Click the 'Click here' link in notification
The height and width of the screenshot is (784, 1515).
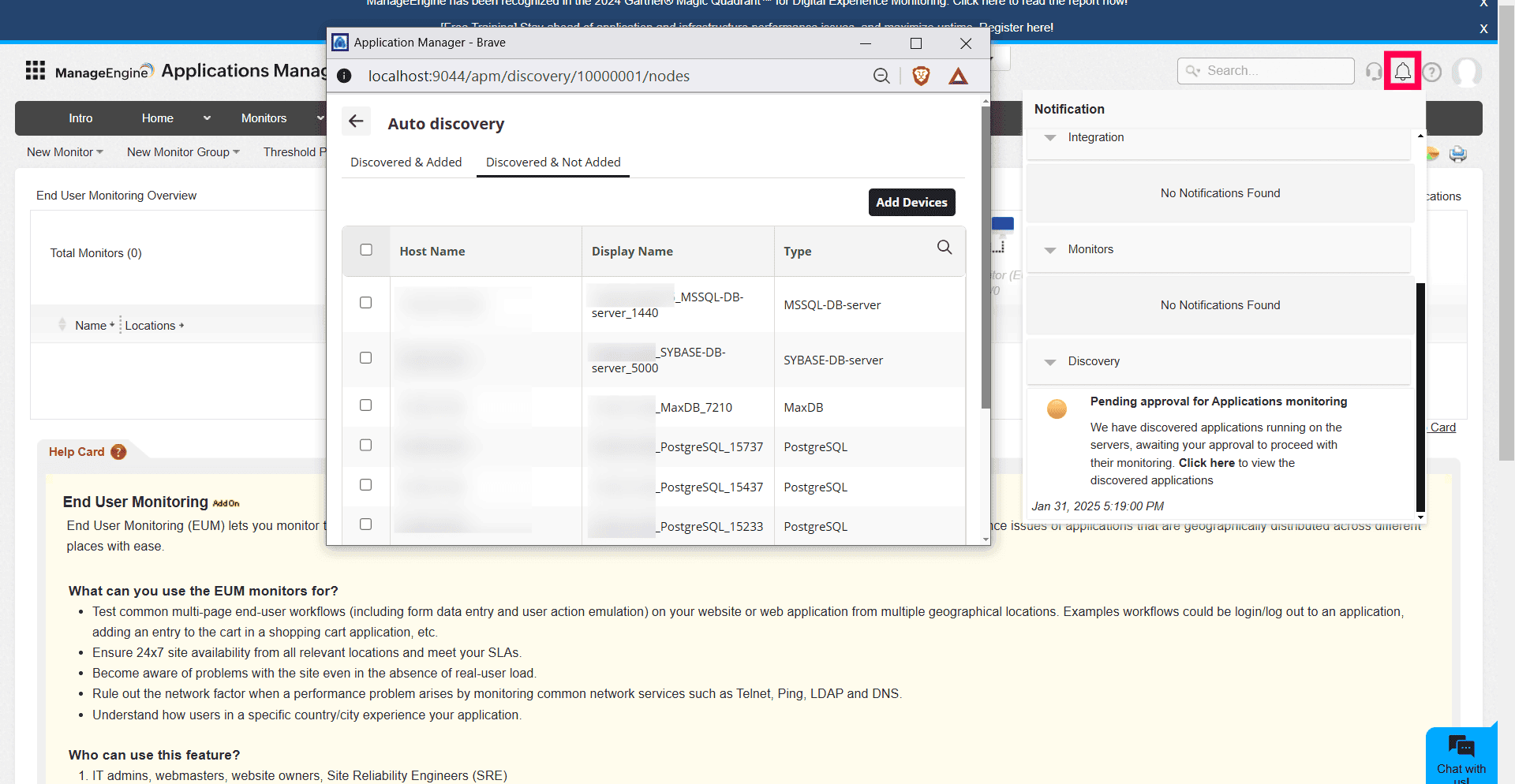[x=1206, y=463]
